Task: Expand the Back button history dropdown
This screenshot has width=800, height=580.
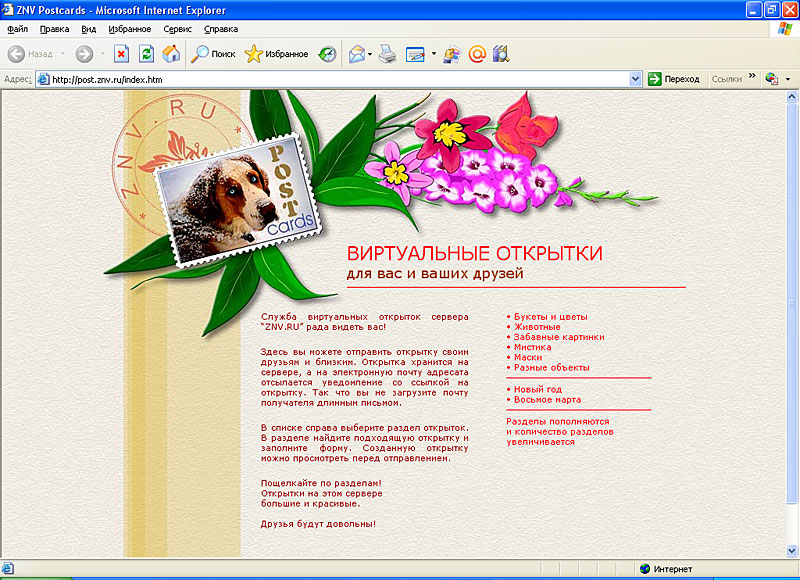Action: pyautogui.click(x=62, y=54)
